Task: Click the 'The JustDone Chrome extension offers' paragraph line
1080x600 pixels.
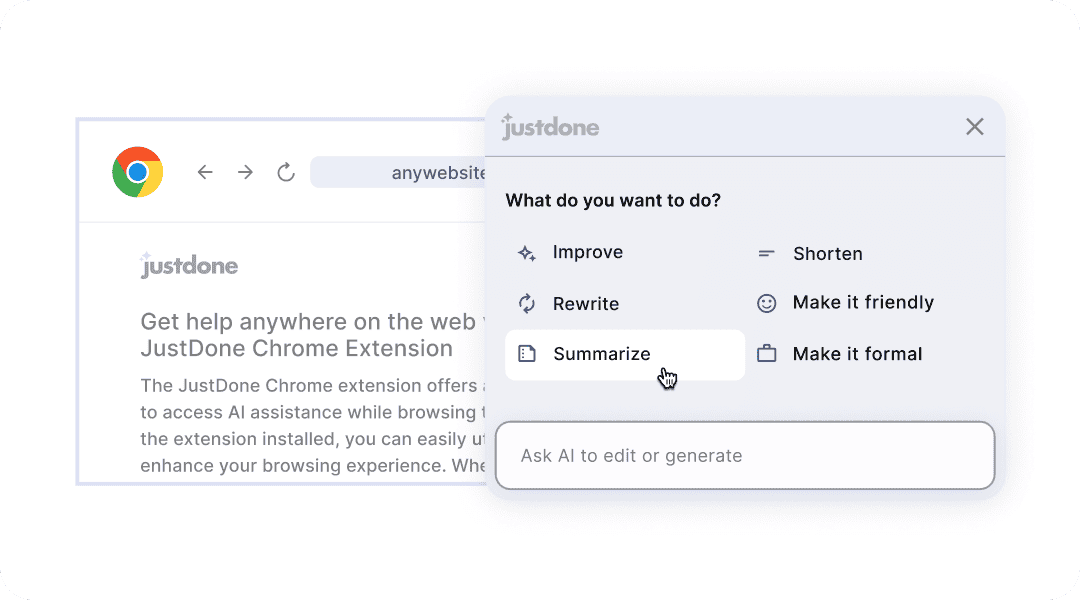Action: [313, 386]
